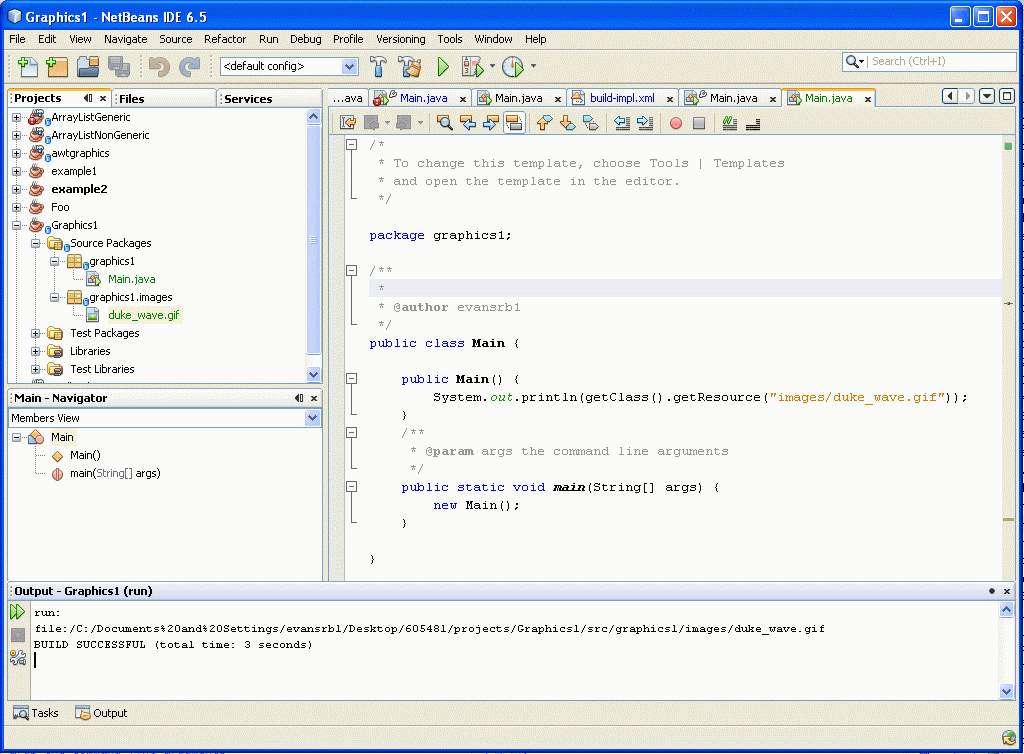Click Projects panel scrollbar down arrow
This screenshot has width=1024, height=754.
click(x=313, y=374)
